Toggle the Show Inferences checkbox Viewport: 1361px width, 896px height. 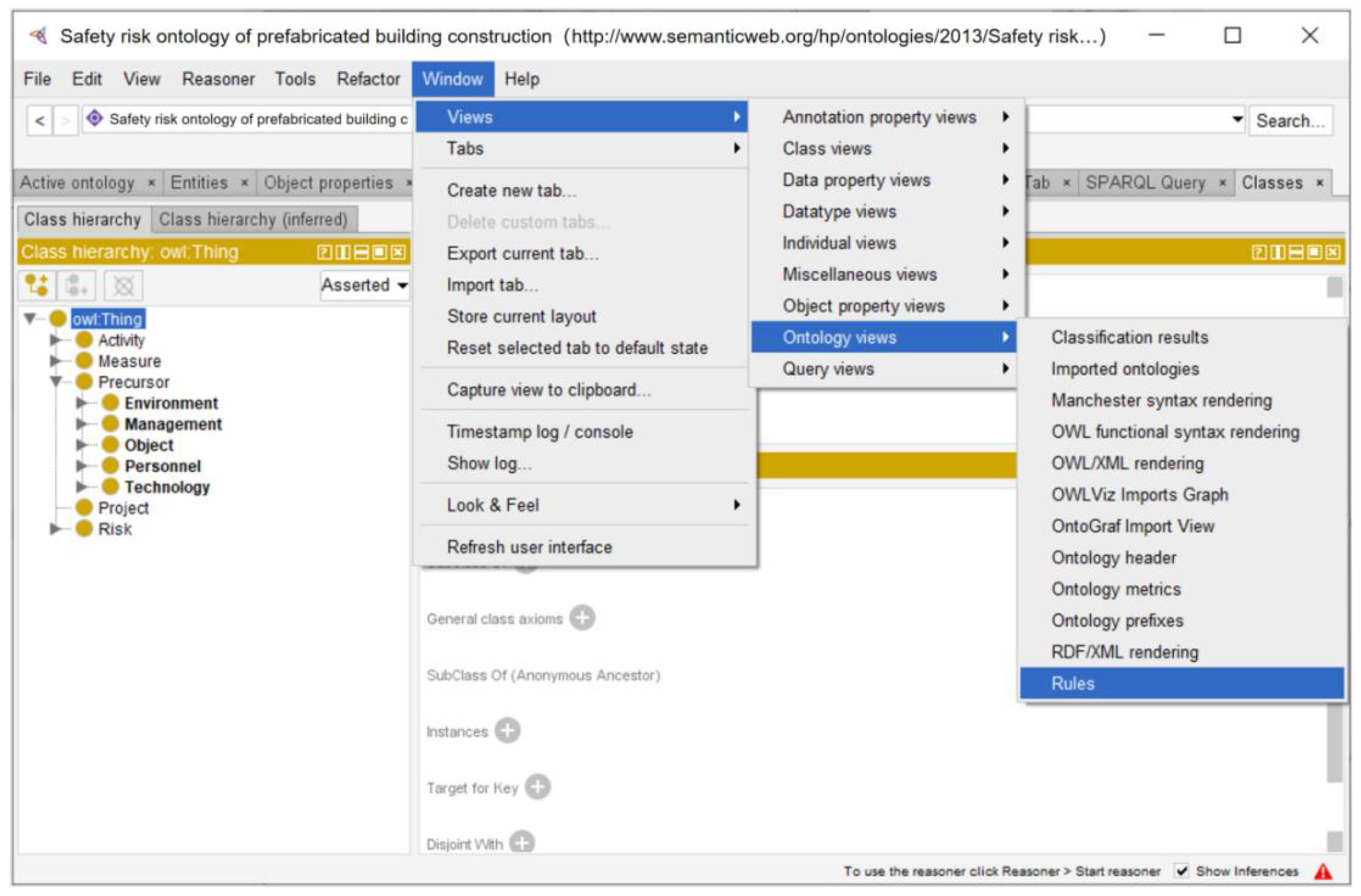coord(1181,871)
